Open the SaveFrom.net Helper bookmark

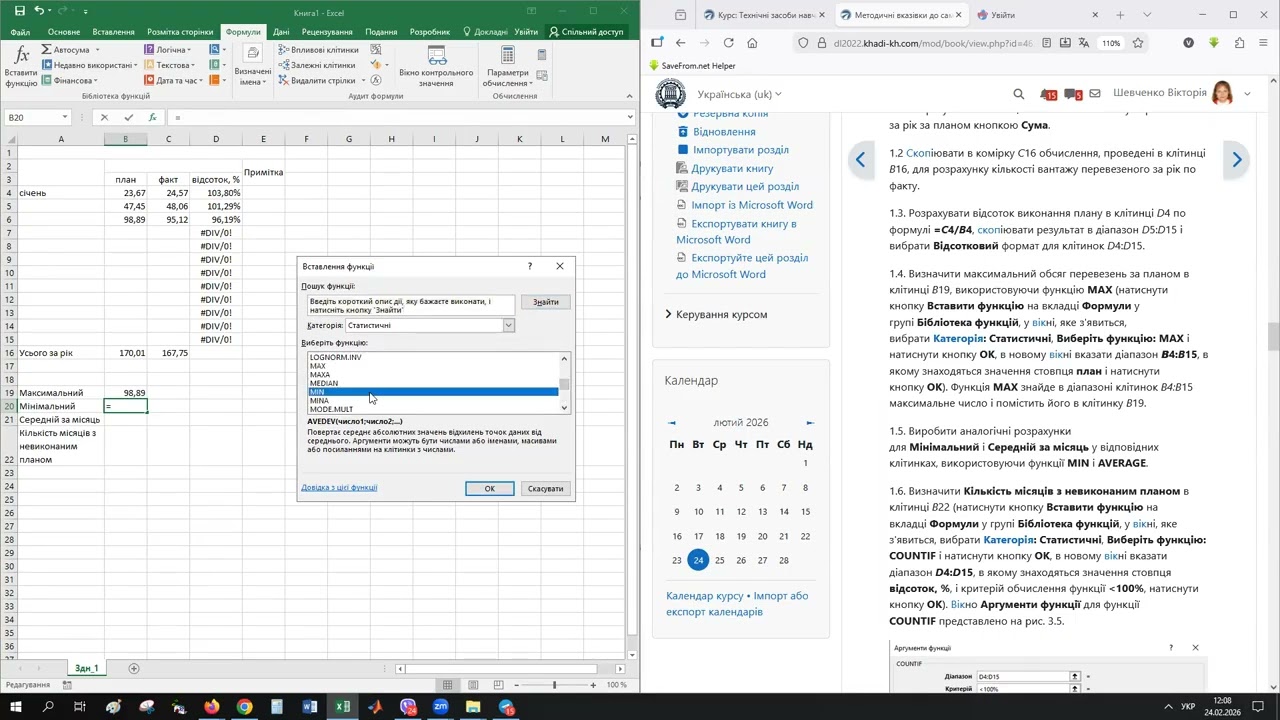pyautogui.click(x=692, y=66)
